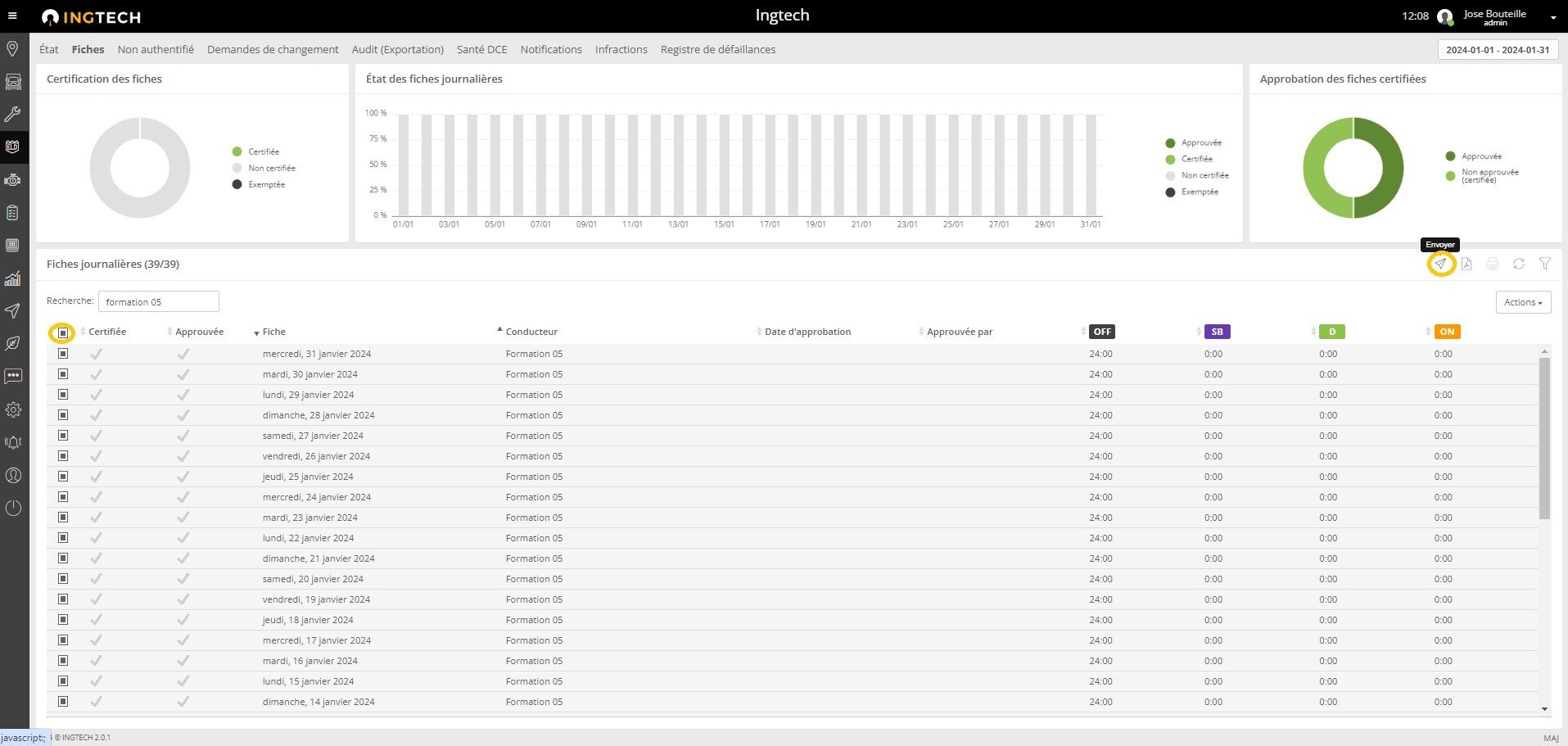Click the print icon in the toolbar
This screenshot has height=746, width=1568.
point(1493,264)
